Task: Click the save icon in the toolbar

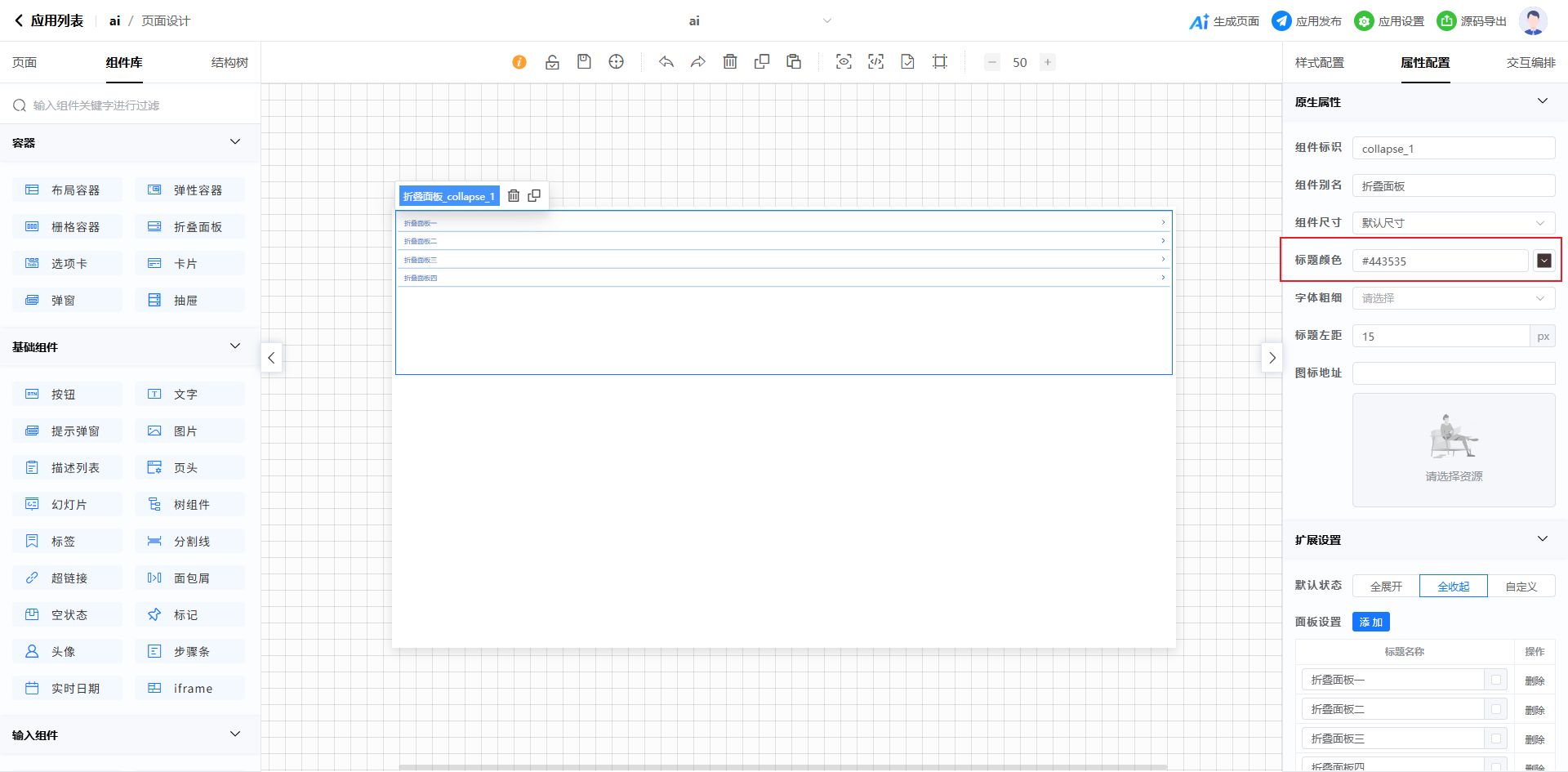Action: click(584, 62)
